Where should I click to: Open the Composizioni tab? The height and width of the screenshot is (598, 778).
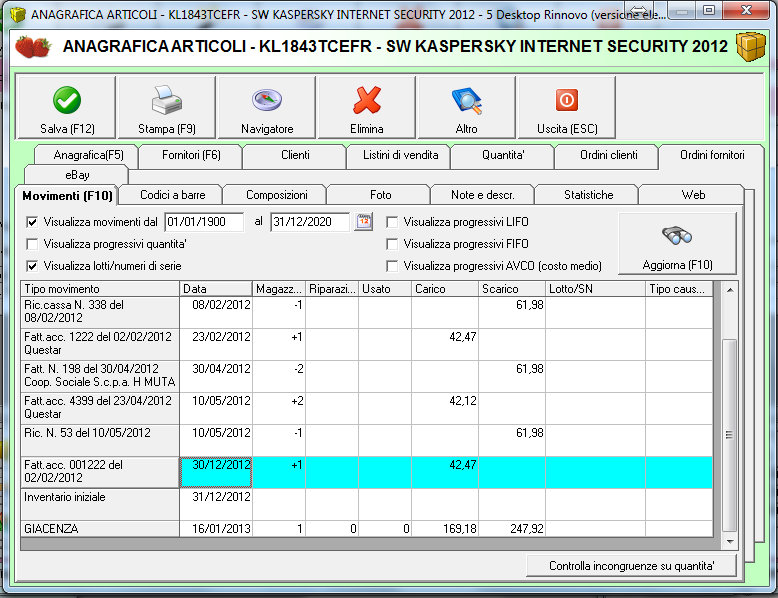coord(276,195)
